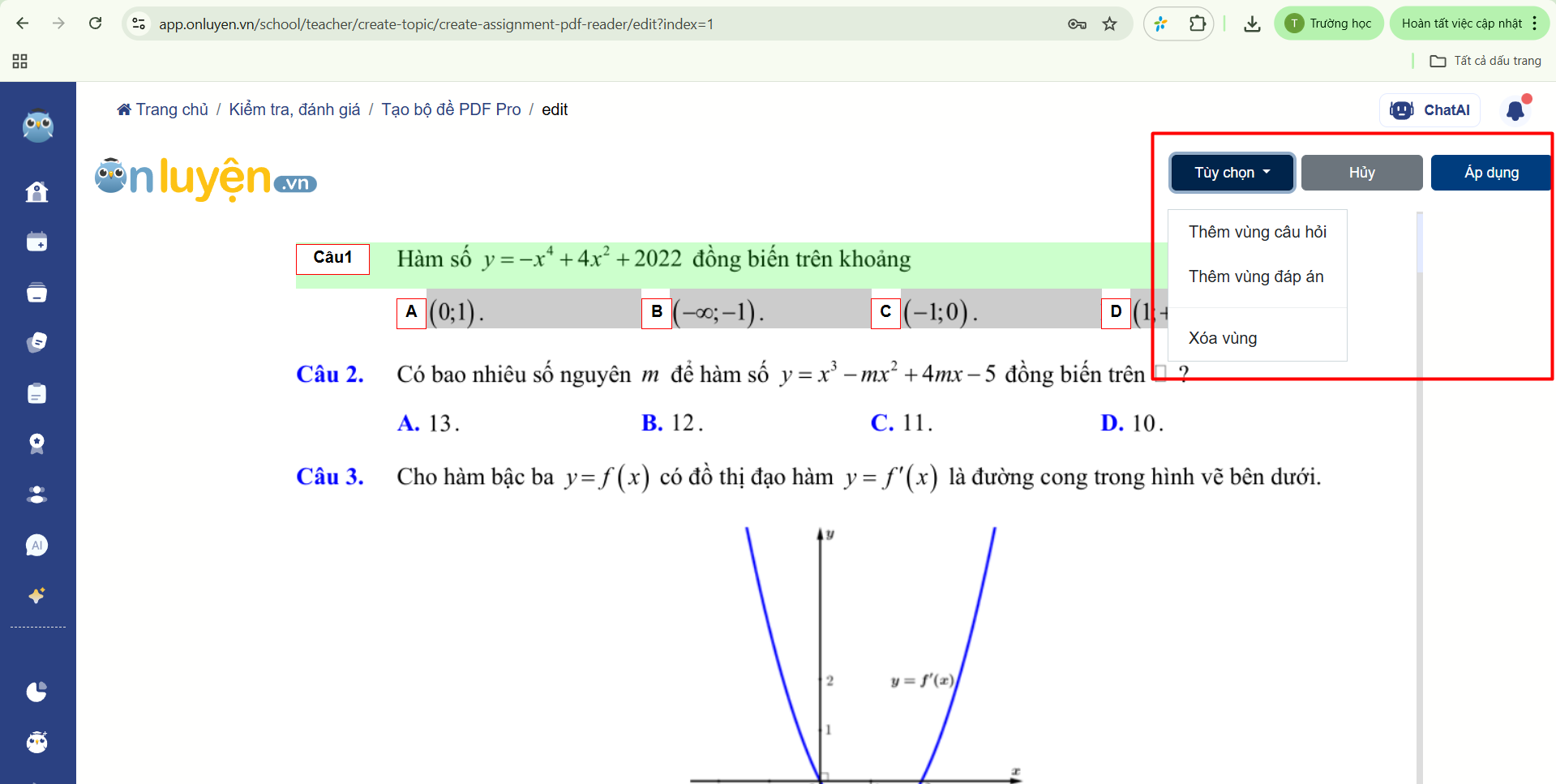Click the sparkle star sidebar icon

(x=37, y=596)
